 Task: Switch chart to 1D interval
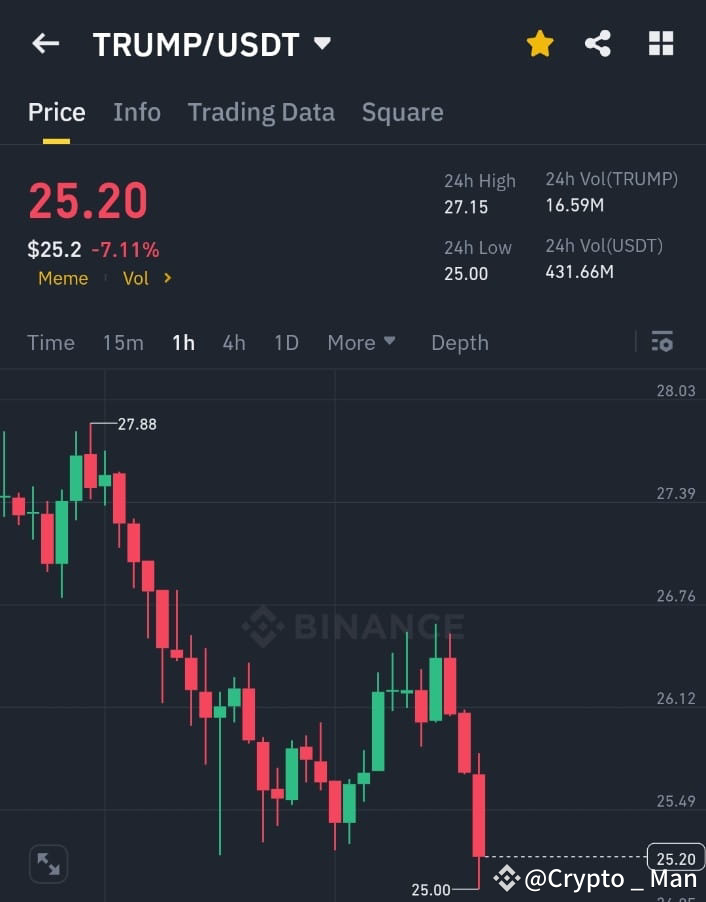point(286,342)
